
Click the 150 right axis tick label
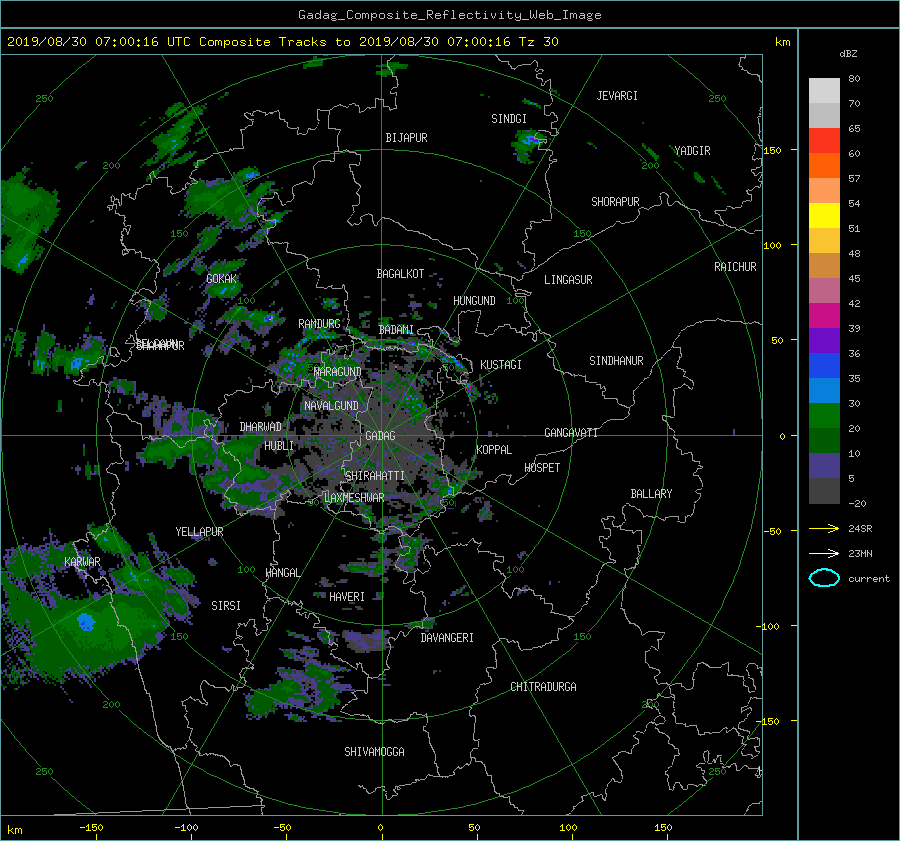pos(773,150)
